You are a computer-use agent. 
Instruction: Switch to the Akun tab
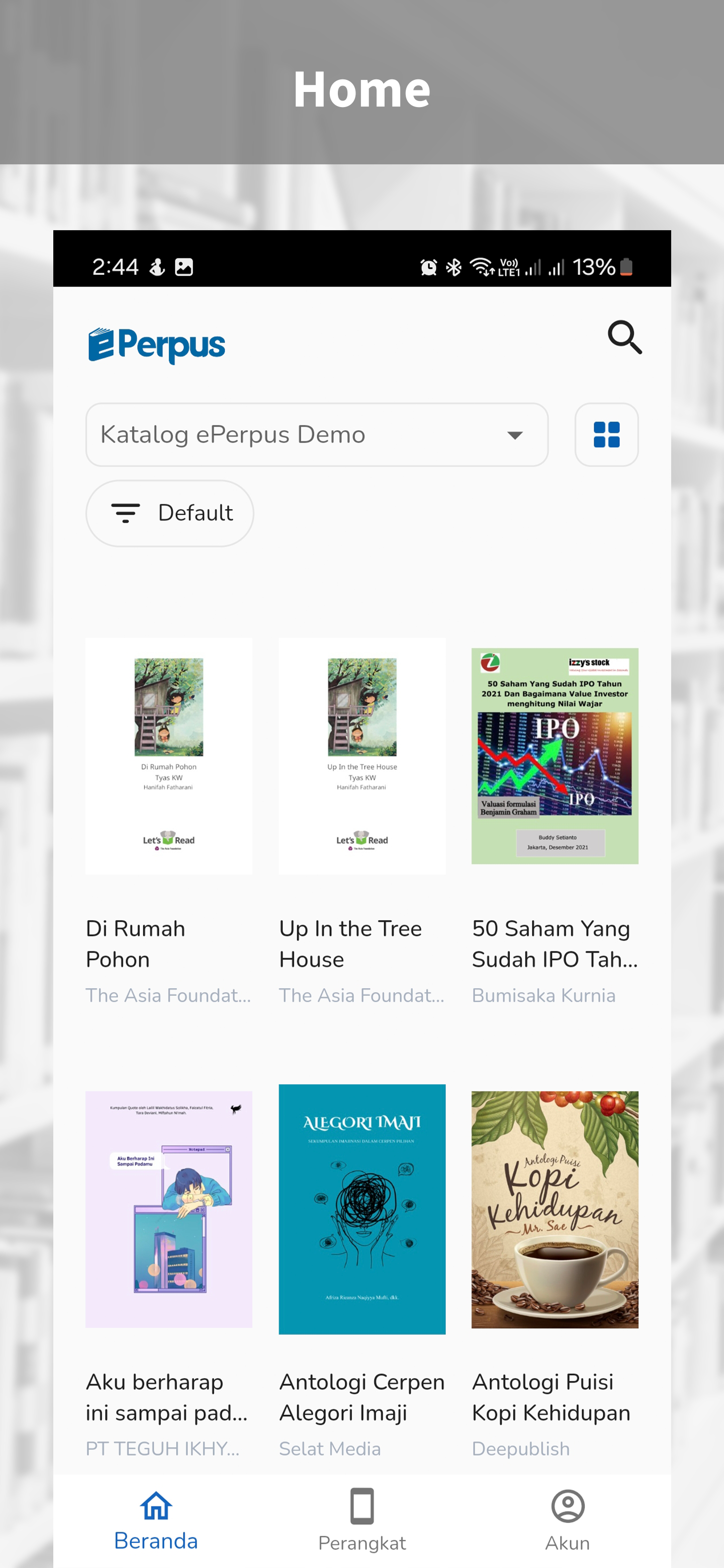[x=568, y=1519]
